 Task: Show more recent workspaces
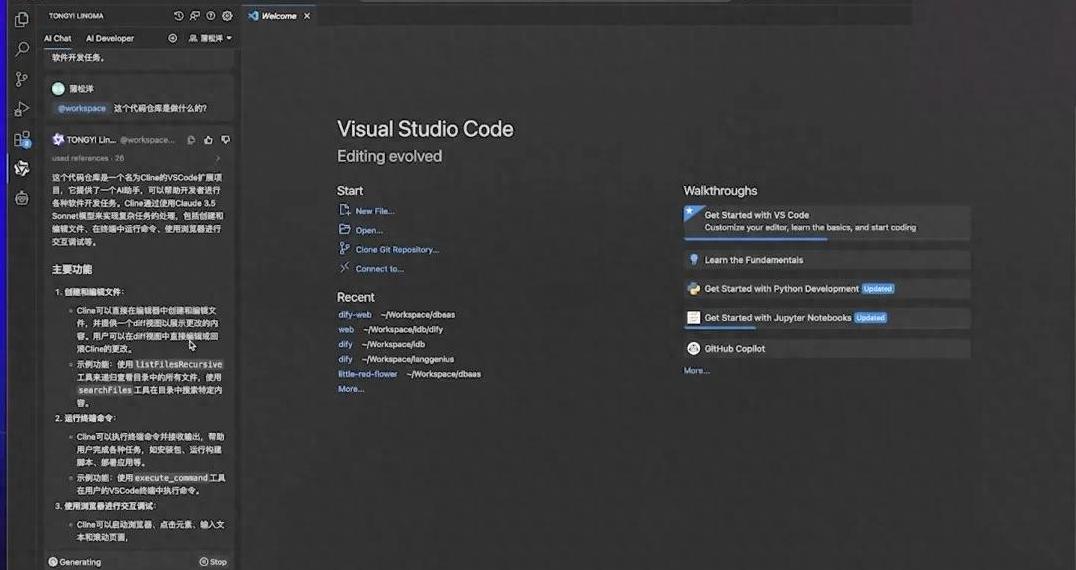point(351,389)
